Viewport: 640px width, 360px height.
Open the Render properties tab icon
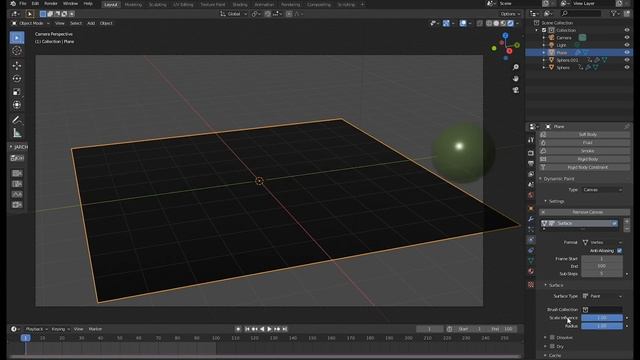pos(531,153)
